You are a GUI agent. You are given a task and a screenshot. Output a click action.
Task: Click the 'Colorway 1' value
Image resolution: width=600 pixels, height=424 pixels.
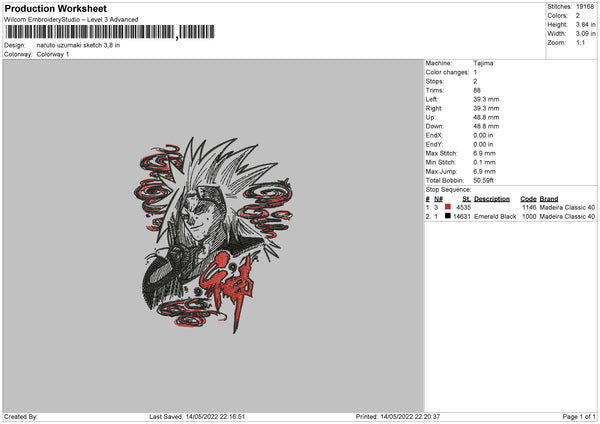[x=53, y=54]
